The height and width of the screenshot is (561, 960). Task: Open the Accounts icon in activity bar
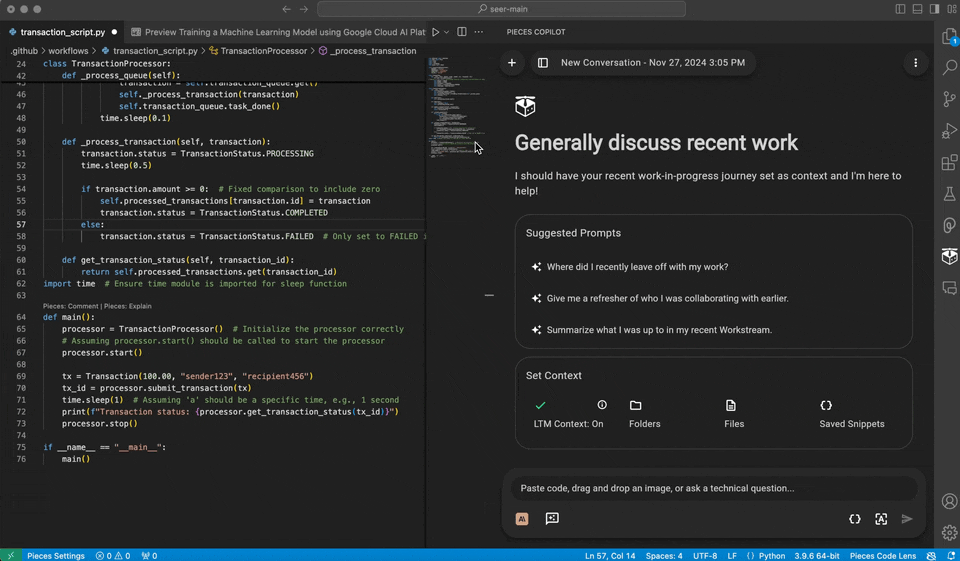(949, 502)
